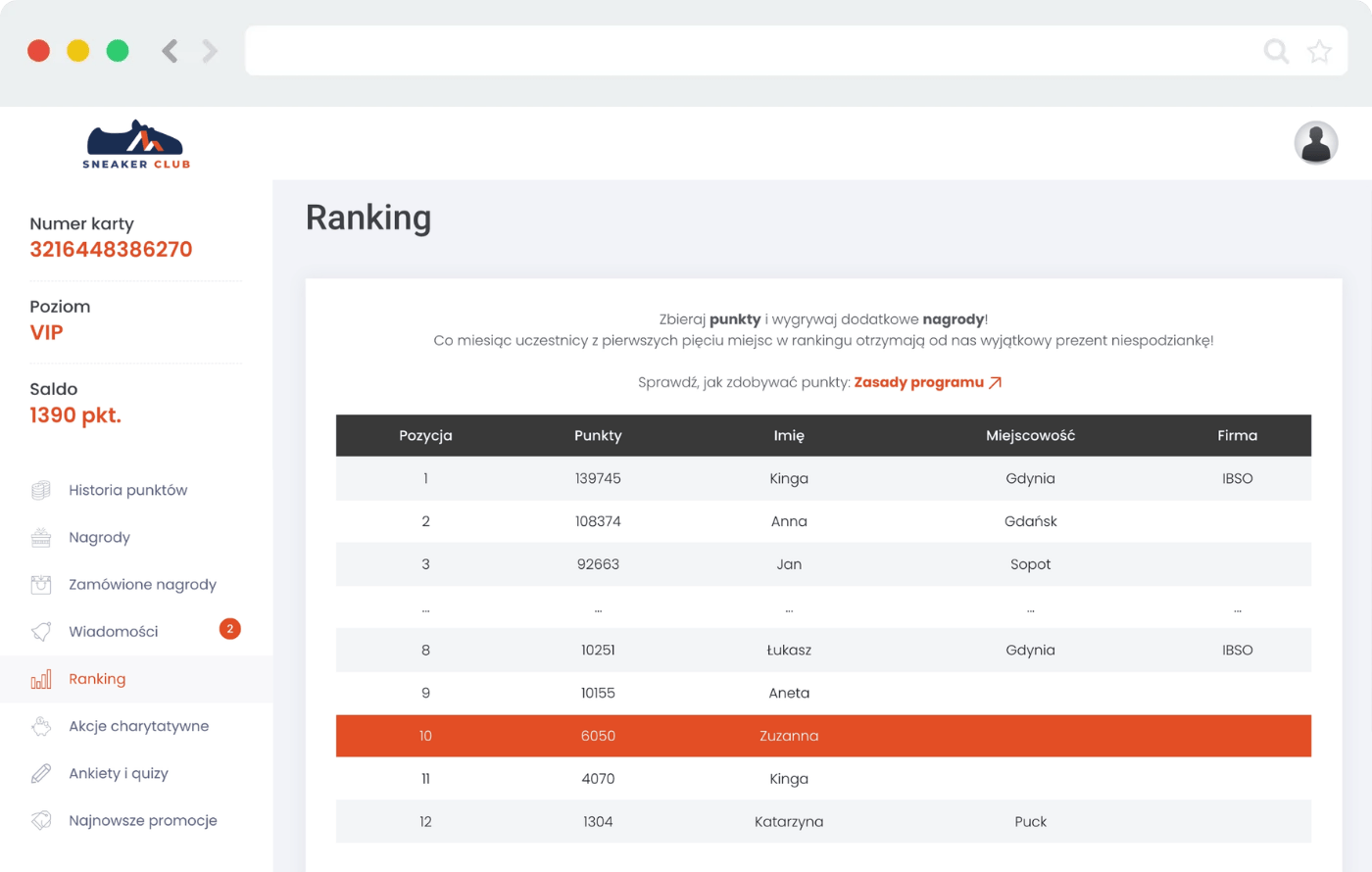Click the Miejscowość column header
Image resolution: width=1372 pixels, height=872 pixels.
tap(1030, 435)
